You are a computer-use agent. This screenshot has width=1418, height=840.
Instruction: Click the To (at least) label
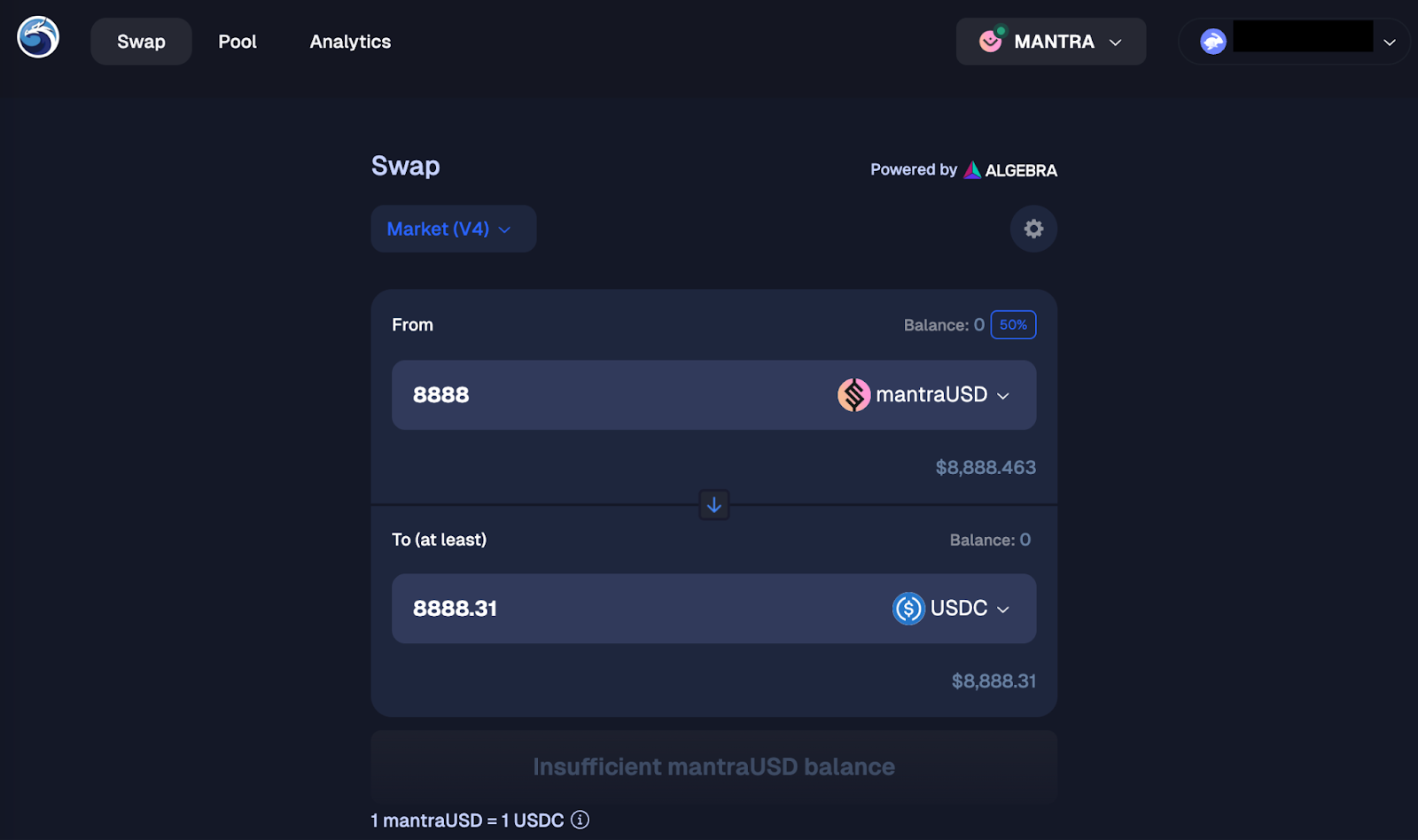pyautogui.click(x=440, y=540)
